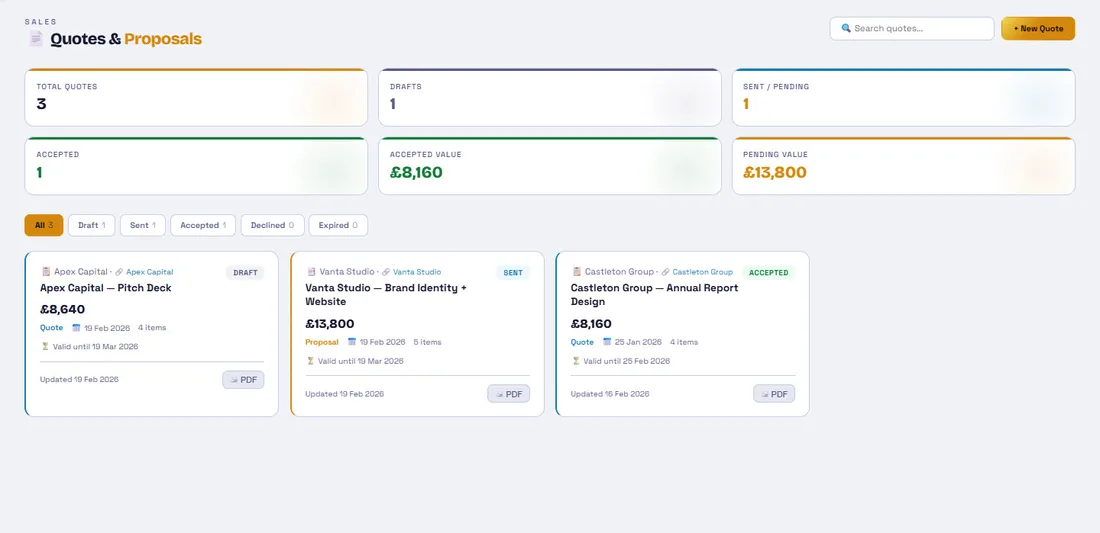Click the magnifier icon in the search box

(846, 29)
